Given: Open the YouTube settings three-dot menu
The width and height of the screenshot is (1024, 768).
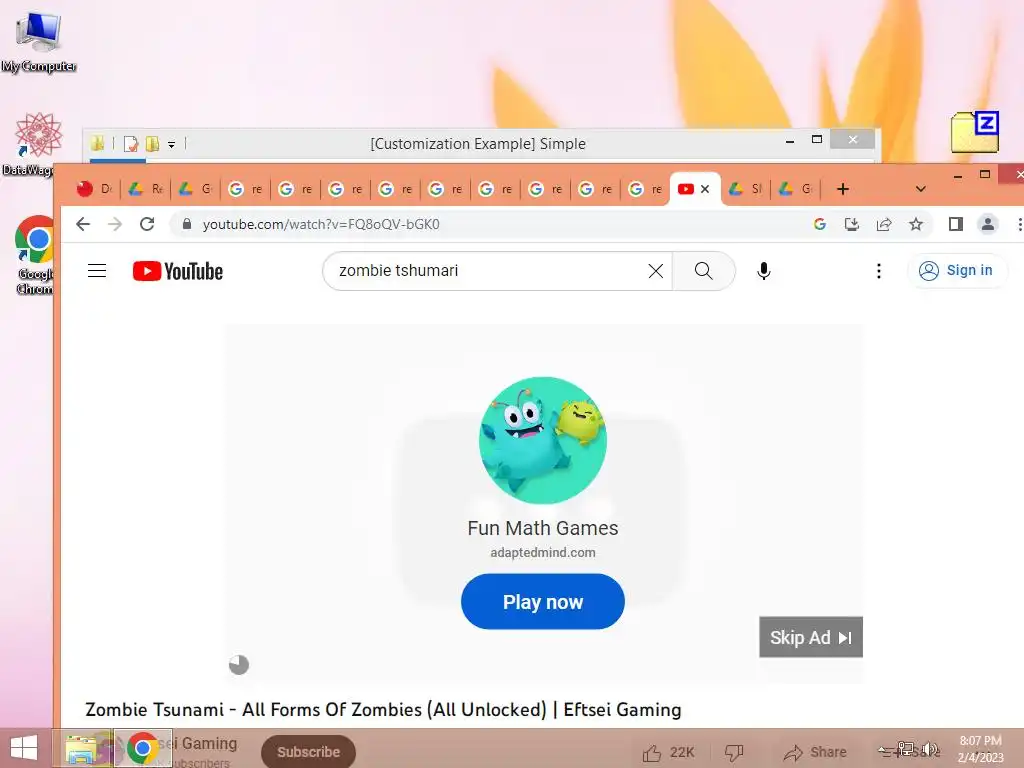Looking at the screenshot, I should 878,271.
